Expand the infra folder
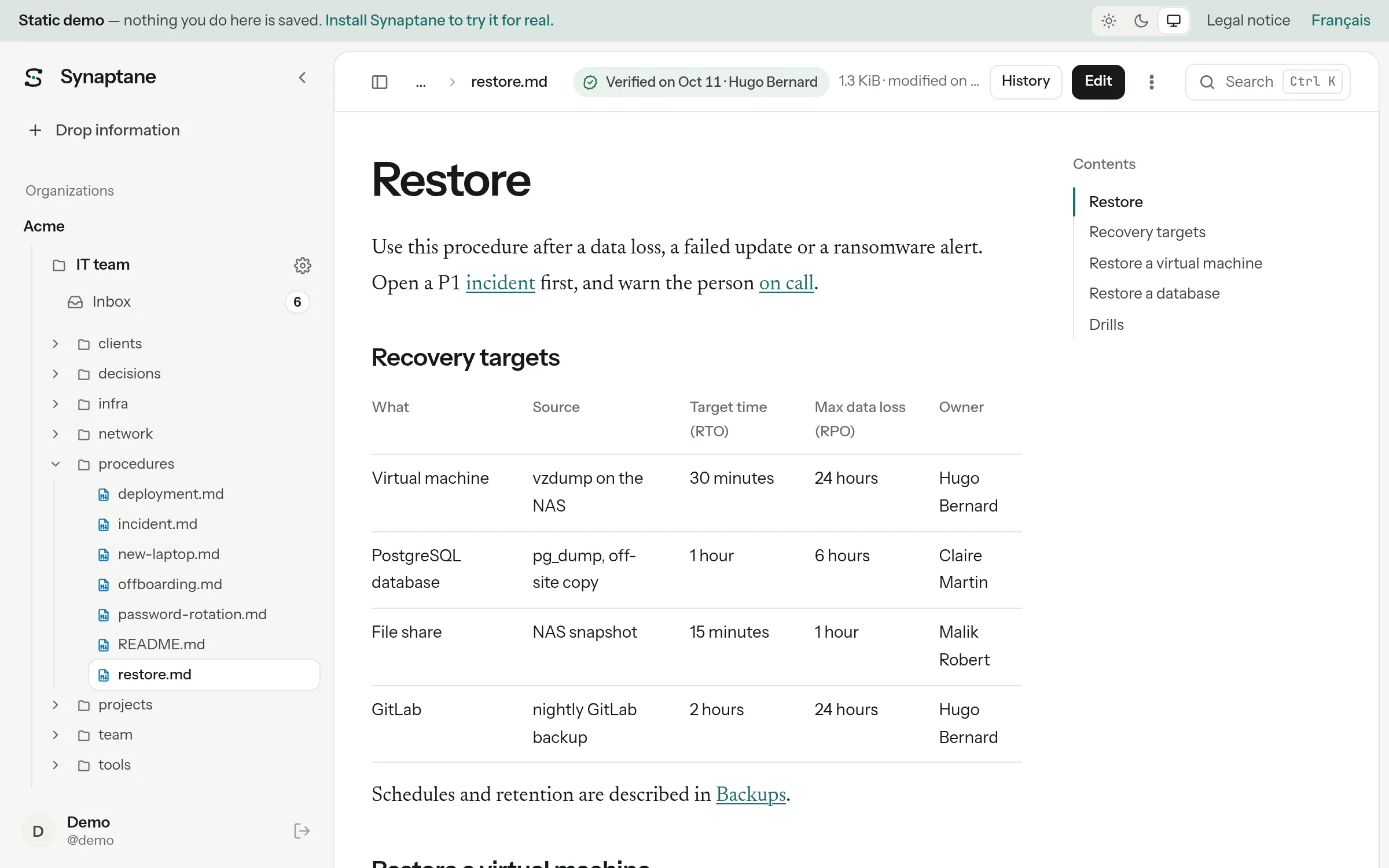This screenshot has height=868, width=1389. click(56, 403)
